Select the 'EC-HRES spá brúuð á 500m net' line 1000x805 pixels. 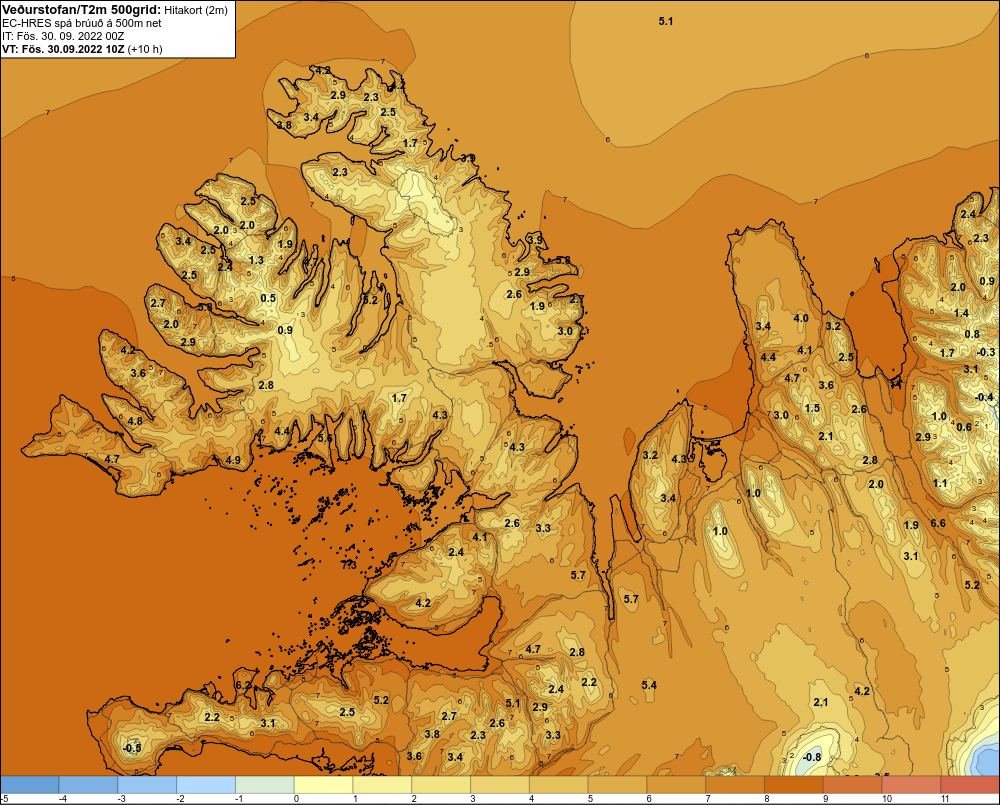tap(82, 23)
